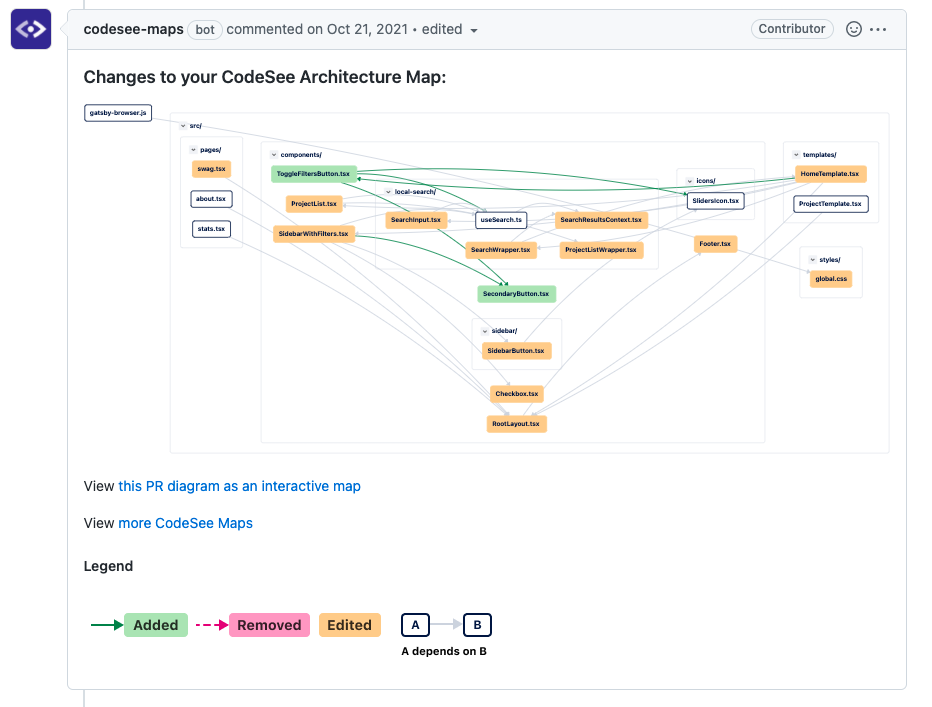Image resolution: width=932 pixels, height=707 pixels.
Task: Click the legend box labeled A
Action: tap(415, 625)
